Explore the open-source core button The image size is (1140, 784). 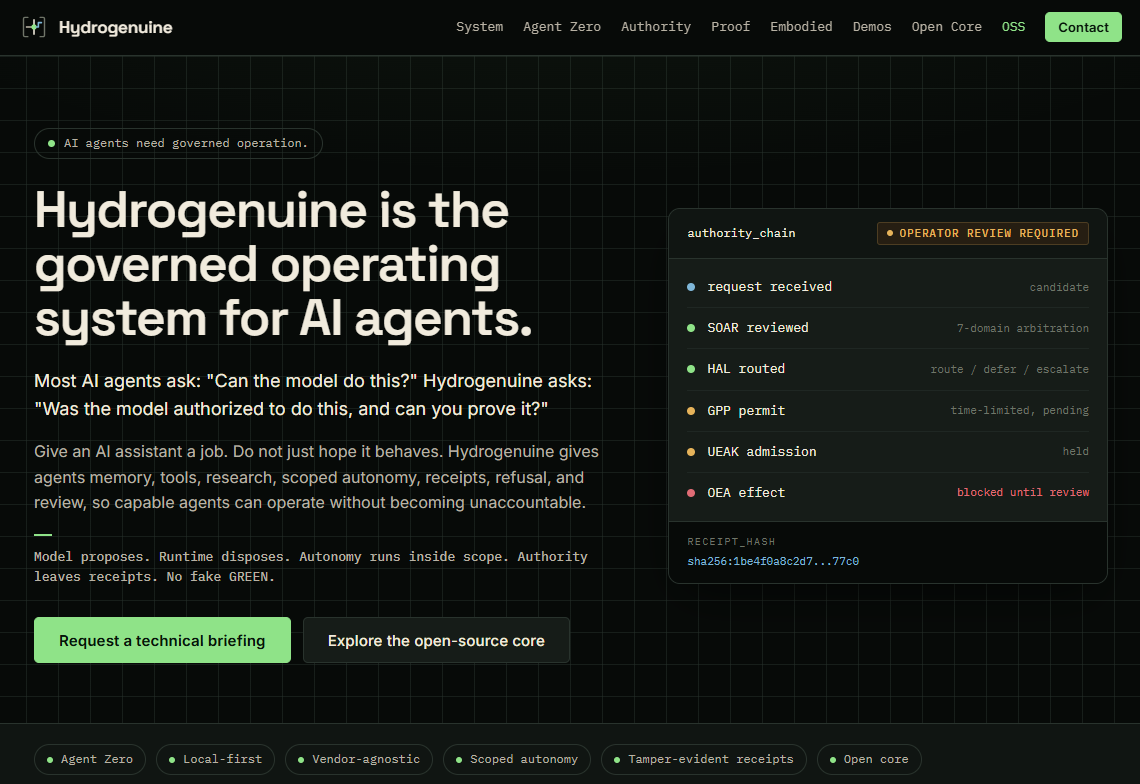[436, 640]
